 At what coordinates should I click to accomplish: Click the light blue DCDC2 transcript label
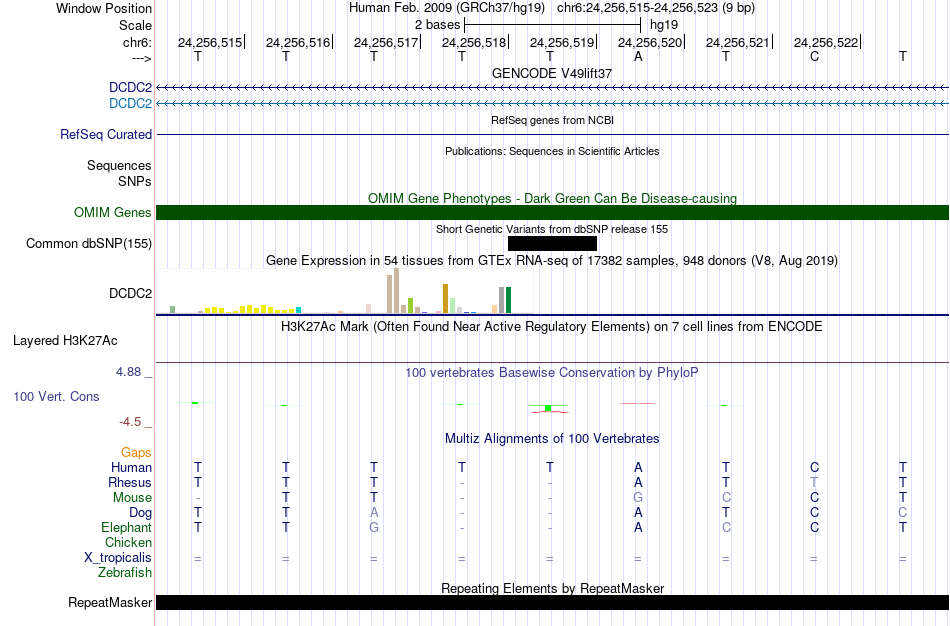coord(130,103)
